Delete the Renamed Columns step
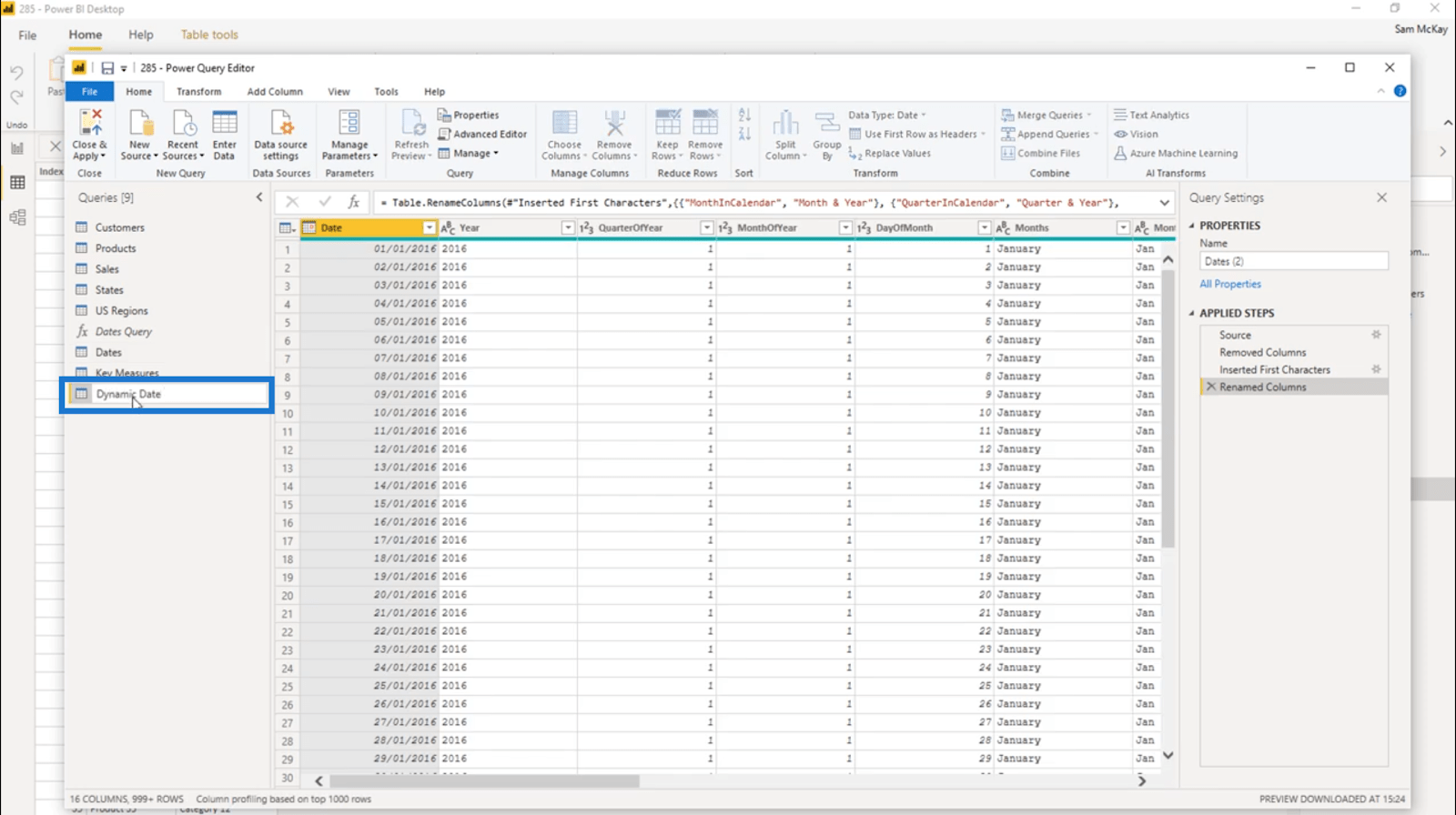Screen dimensions: 1456x815 pos(1210,387)
